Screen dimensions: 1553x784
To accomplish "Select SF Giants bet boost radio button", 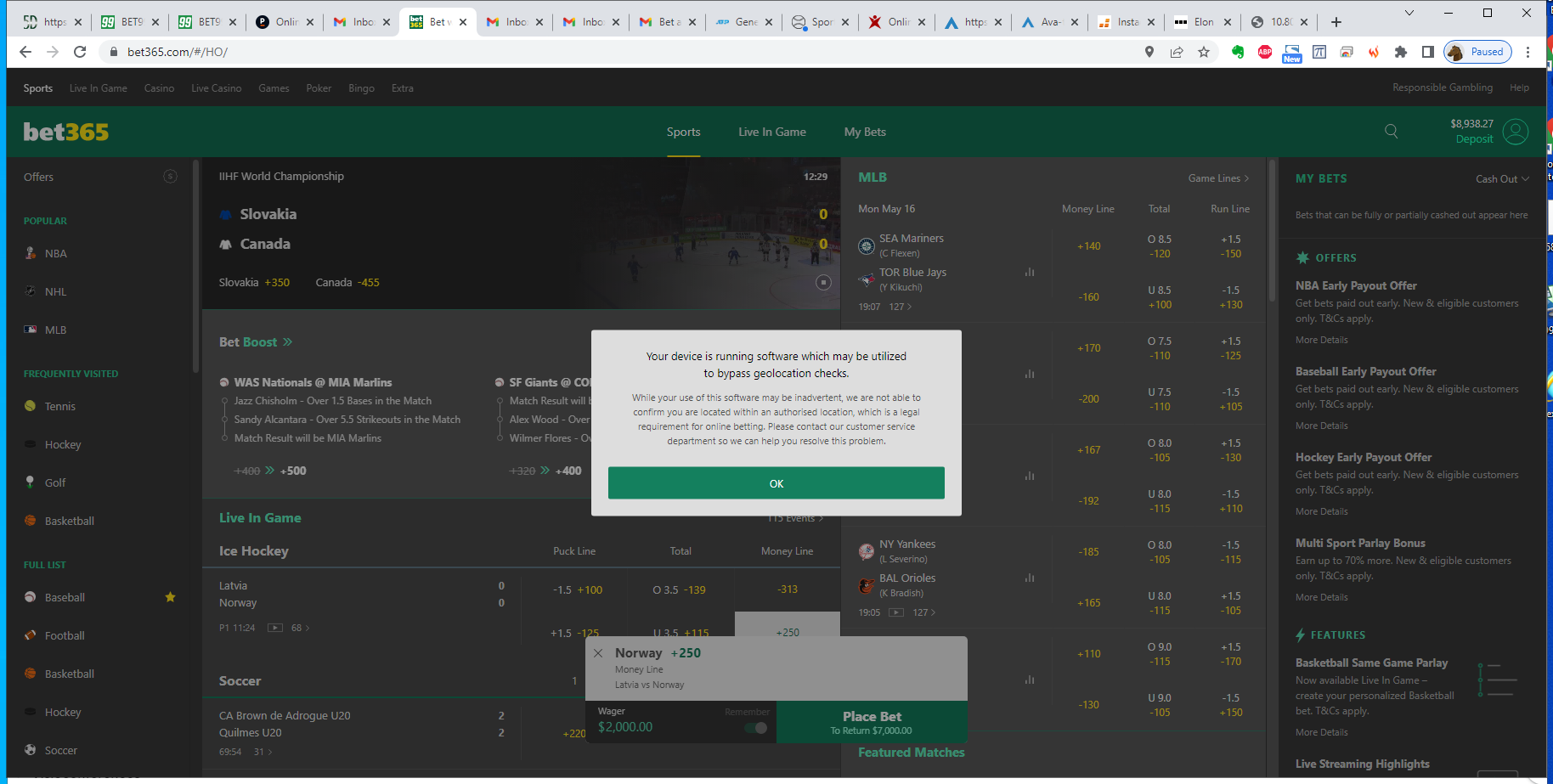I will tap(500, 383).
